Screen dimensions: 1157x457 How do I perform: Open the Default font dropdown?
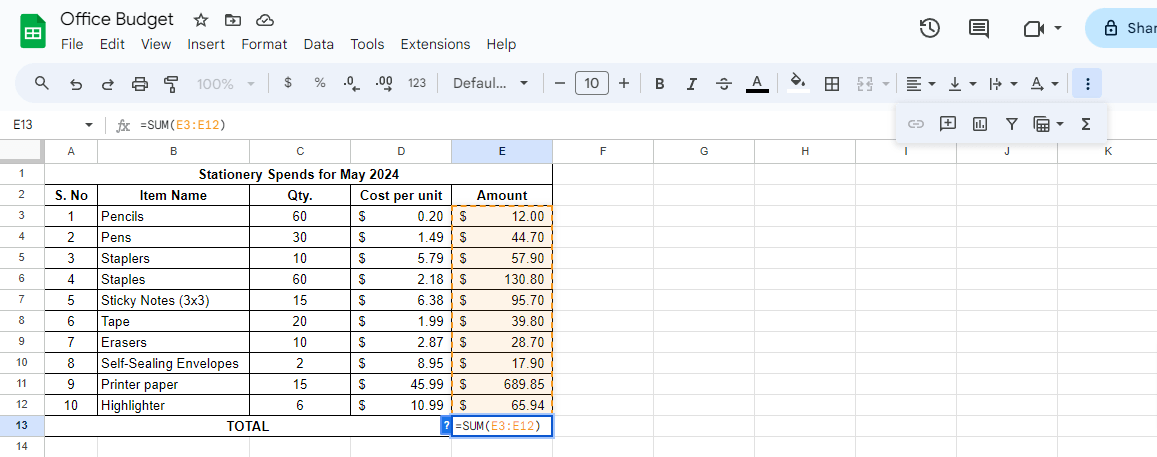click(x=491, y=83)
